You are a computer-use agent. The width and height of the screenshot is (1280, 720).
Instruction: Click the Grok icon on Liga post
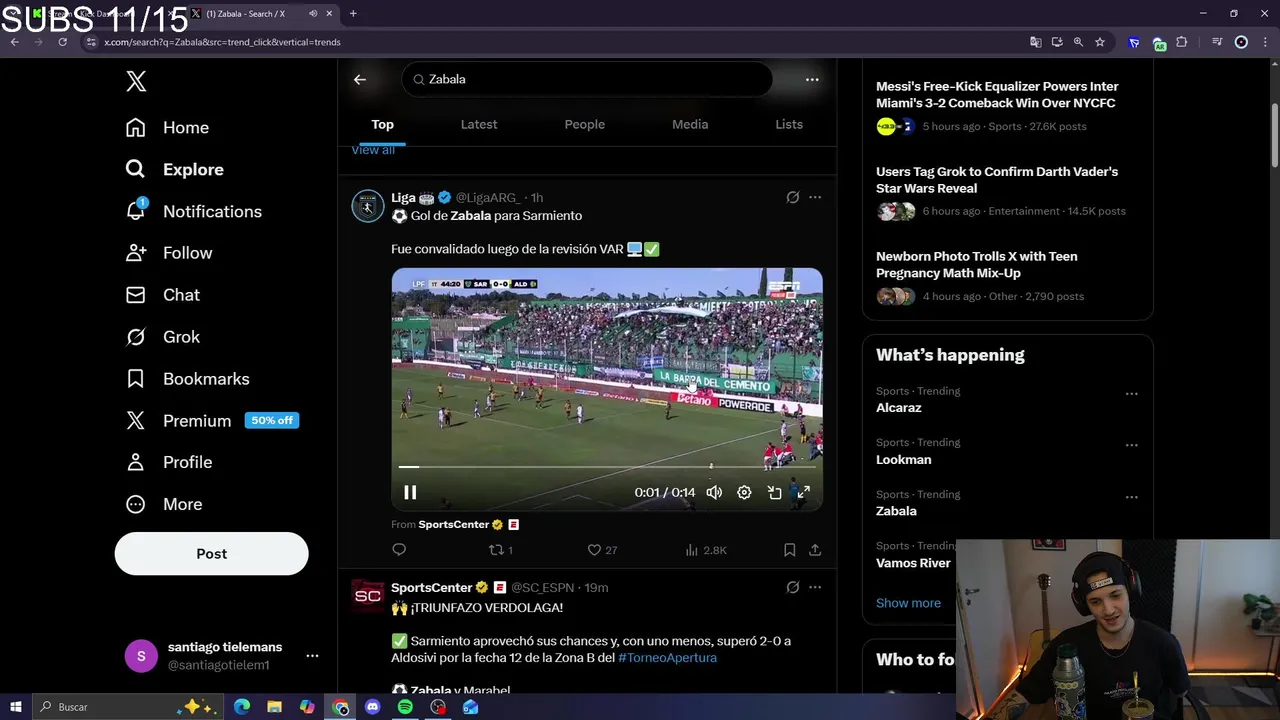click(x=792, y=198)
